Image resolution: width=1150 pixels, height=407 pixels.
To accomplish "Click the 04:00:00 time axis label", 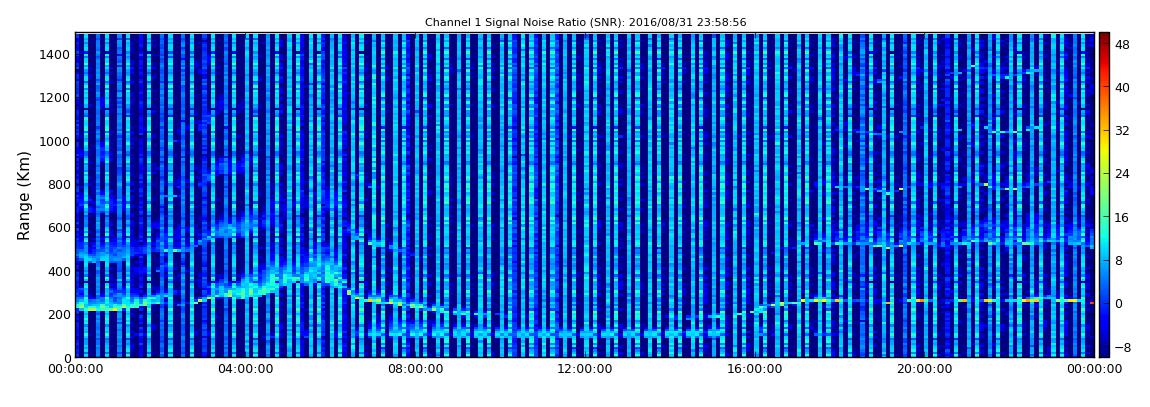I will [245, 370].
